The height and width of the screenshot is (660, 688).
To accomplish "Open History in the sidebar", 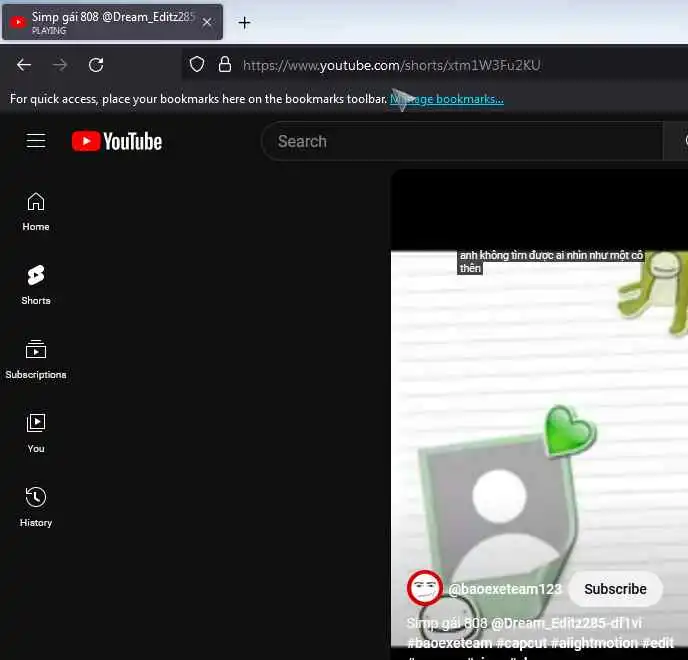I will [36, 507].
